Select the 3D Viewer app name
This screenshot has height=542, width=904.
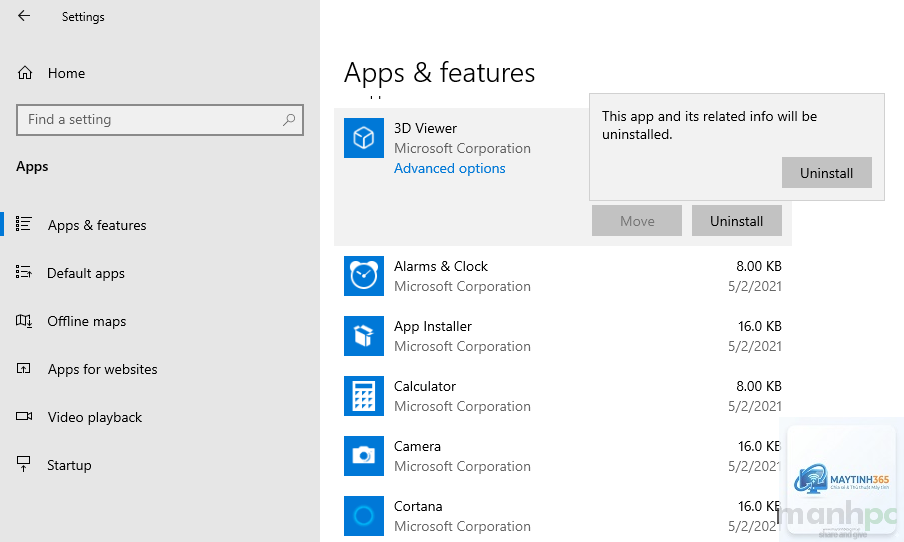pos(425,128)
